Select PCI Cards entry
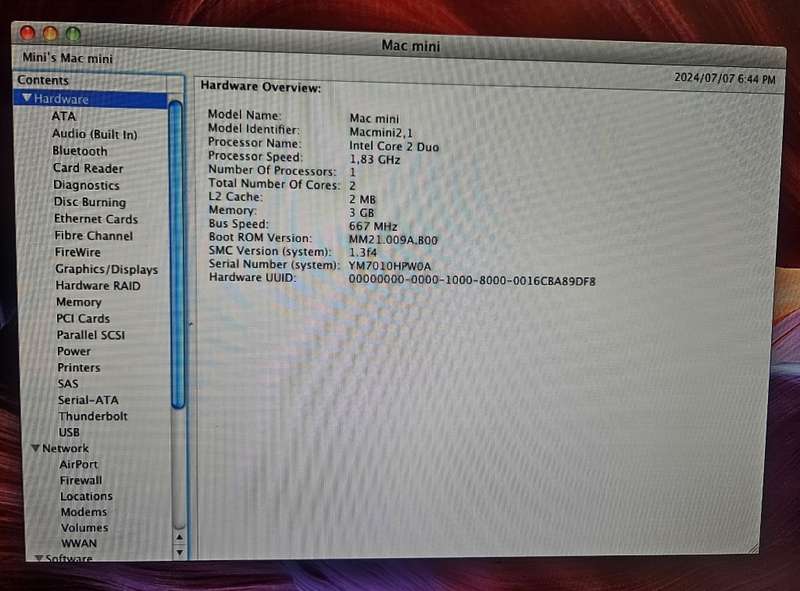 [83, 318]
